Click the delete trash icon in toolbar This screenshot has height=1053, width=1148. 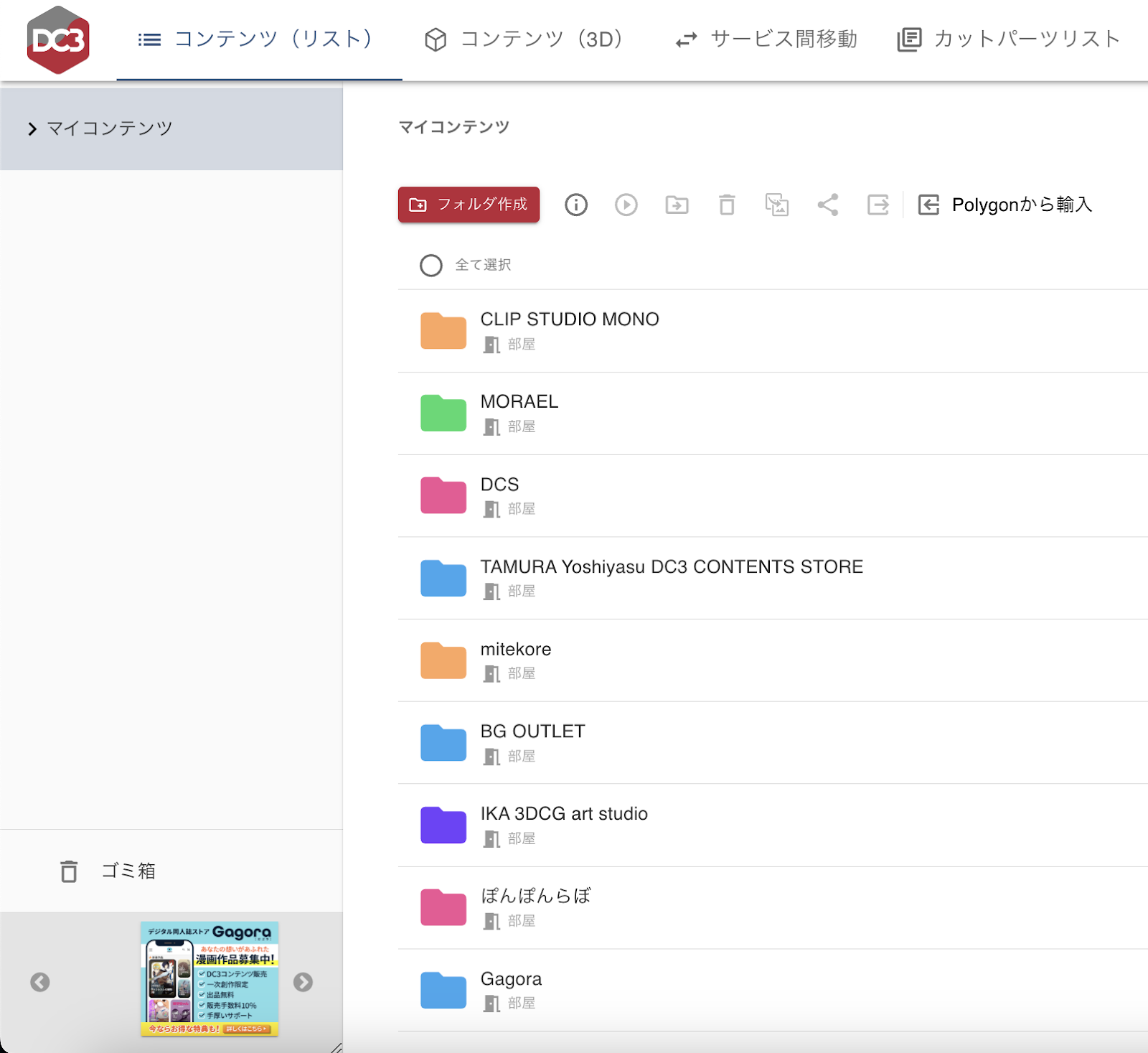click(727, 205)
